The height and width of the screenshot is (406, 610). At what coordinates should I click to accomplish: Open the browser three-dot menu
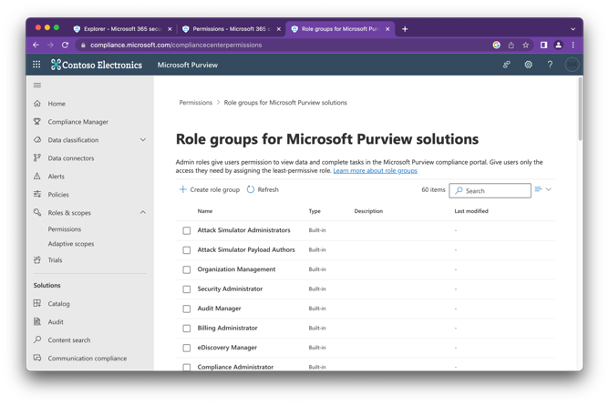(573, 45)
